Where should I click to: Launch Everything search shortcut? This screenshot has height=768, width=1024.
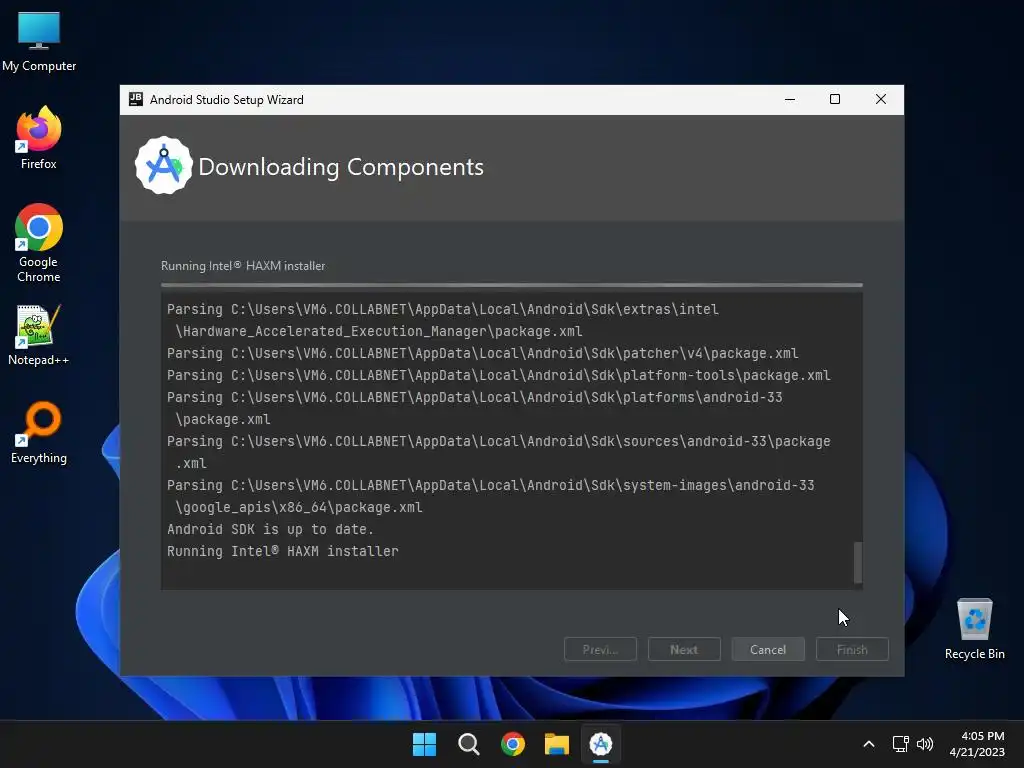(x=39, y=432)
